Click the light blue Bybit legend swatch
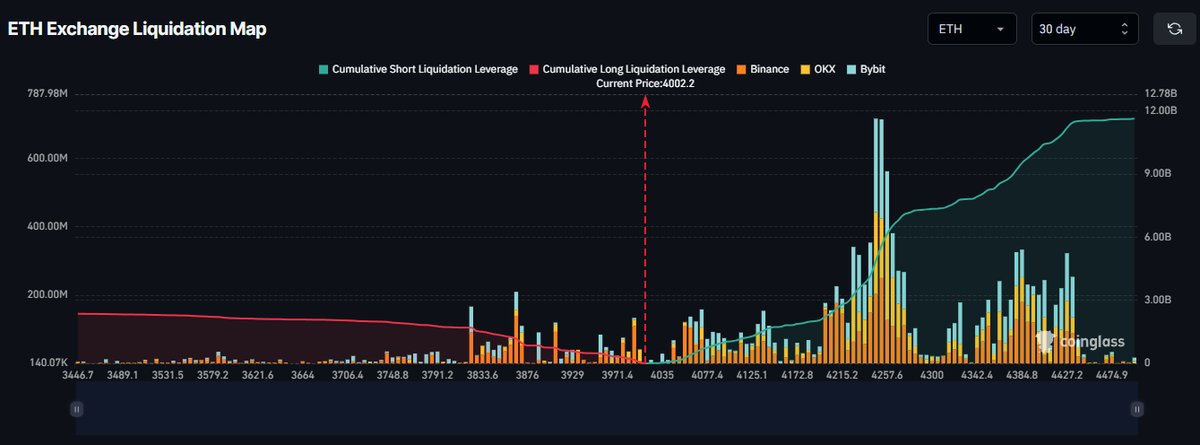 pos(850,69)
